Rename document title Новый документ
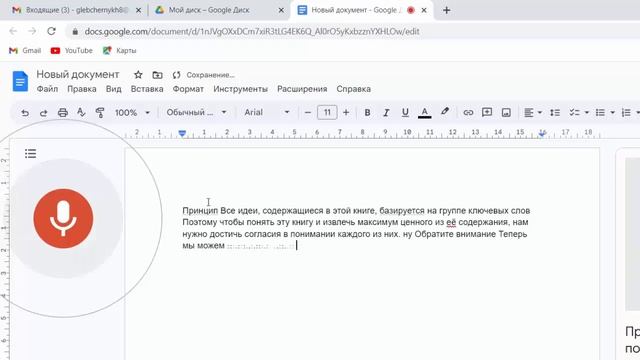Image resolution: width=640 pixels, height=360 pixels. pos(78,75)
